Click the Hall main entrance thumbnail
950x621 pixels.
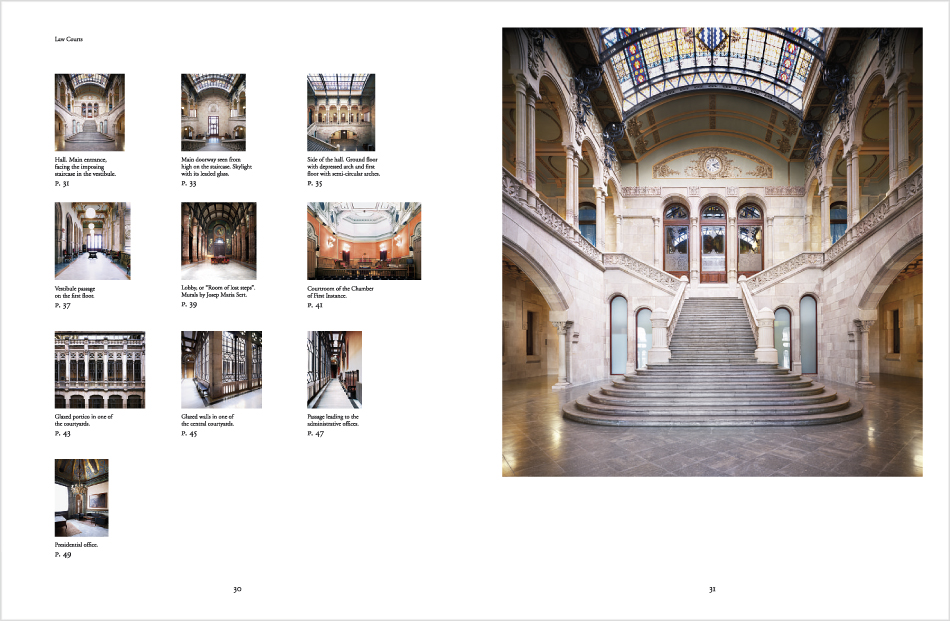coord(89,112)
